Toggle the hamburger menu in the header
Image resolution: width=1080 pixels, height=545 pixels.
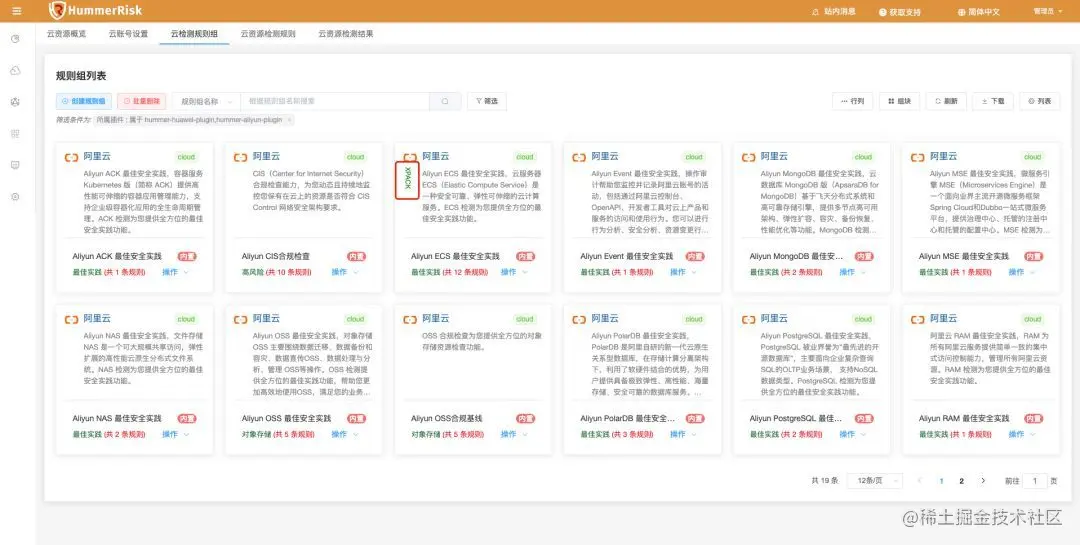point(17,11)
